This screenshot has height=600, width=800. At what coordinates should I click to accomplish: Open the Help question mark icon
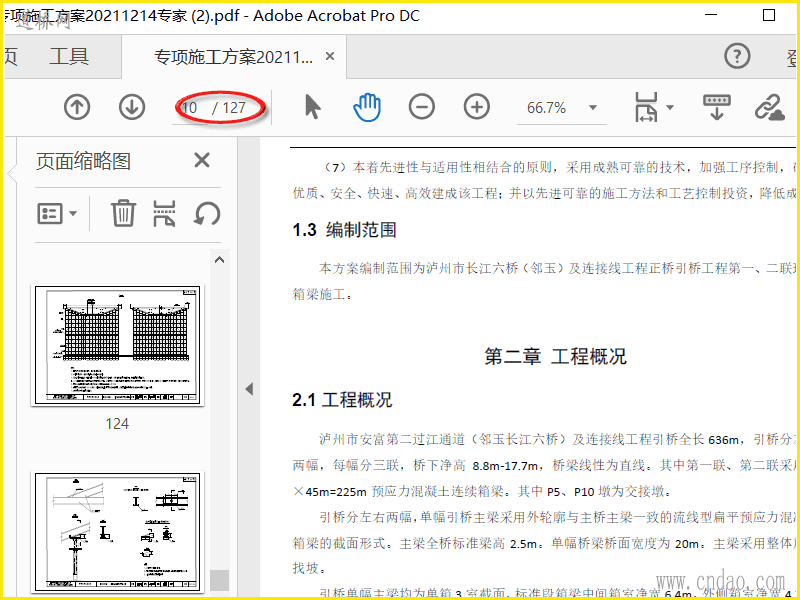(x=737, y=56)
